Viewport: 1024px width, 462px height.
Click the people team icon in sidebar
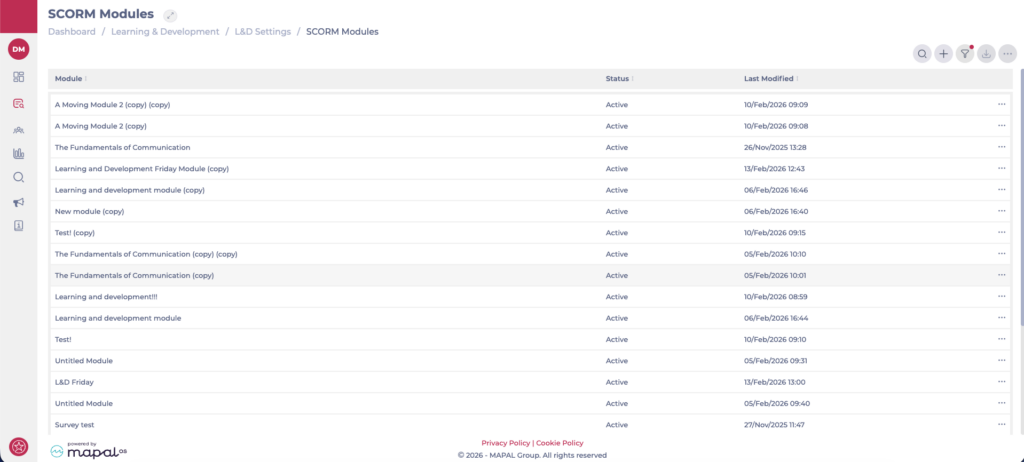click(x=18, y=129)
